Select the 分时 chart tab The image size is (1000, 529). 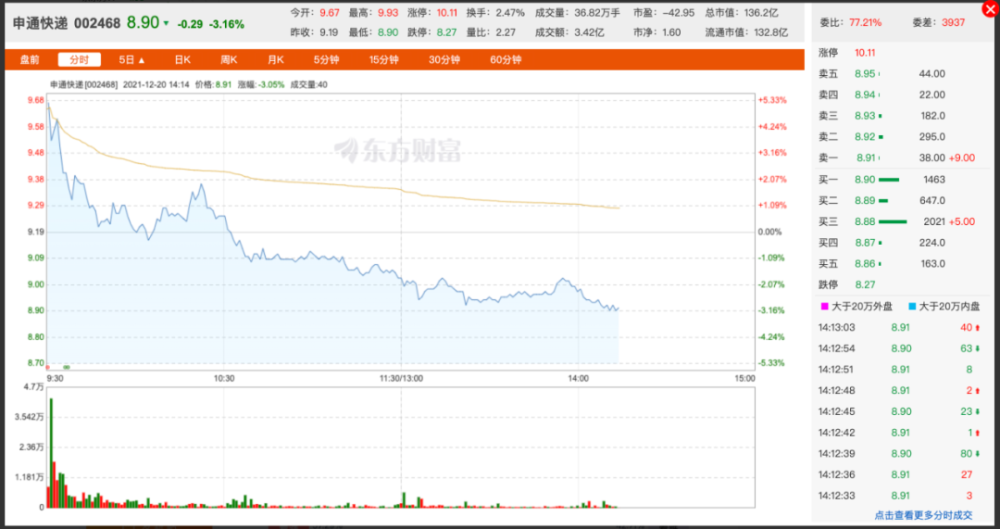[x=79, y=60]
